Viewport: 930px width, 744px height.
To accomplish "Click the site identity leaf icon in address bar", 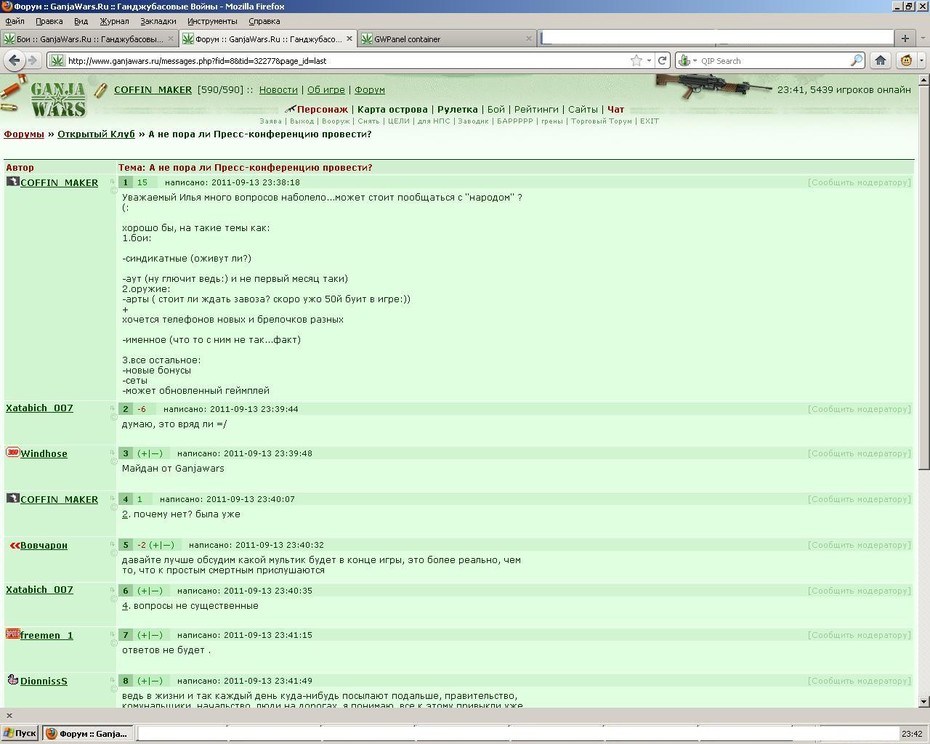I will [57, 61].
